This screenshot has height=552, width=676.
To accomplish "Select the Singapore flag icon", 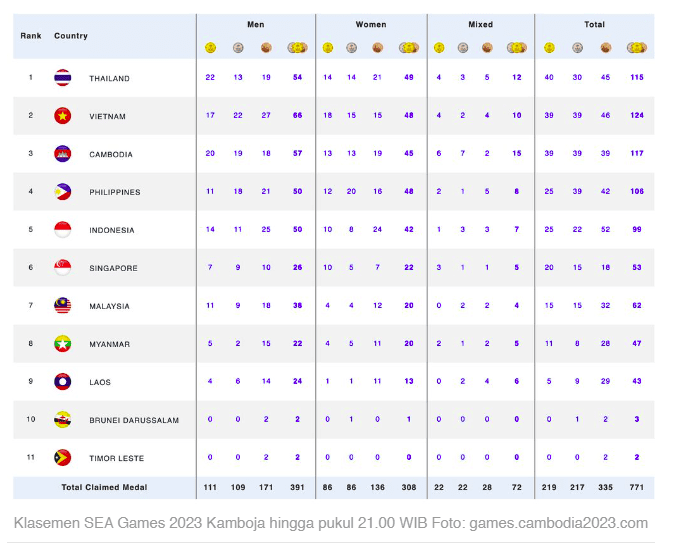I will coord(62,268).
